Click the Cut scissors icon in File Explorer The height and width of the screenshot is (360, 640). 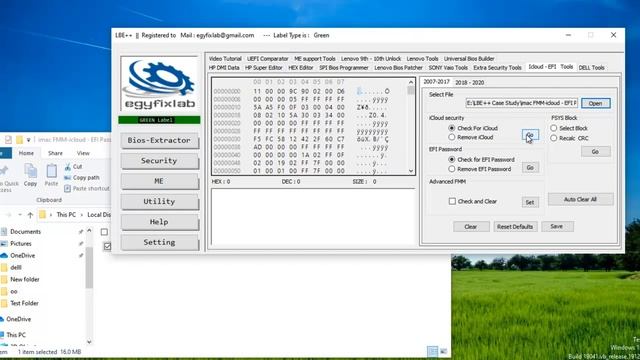click(67, 167)
